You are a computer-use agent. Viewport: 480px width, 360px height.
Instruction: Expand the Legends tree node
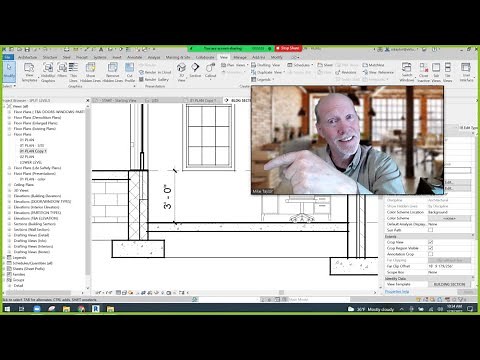4,258
